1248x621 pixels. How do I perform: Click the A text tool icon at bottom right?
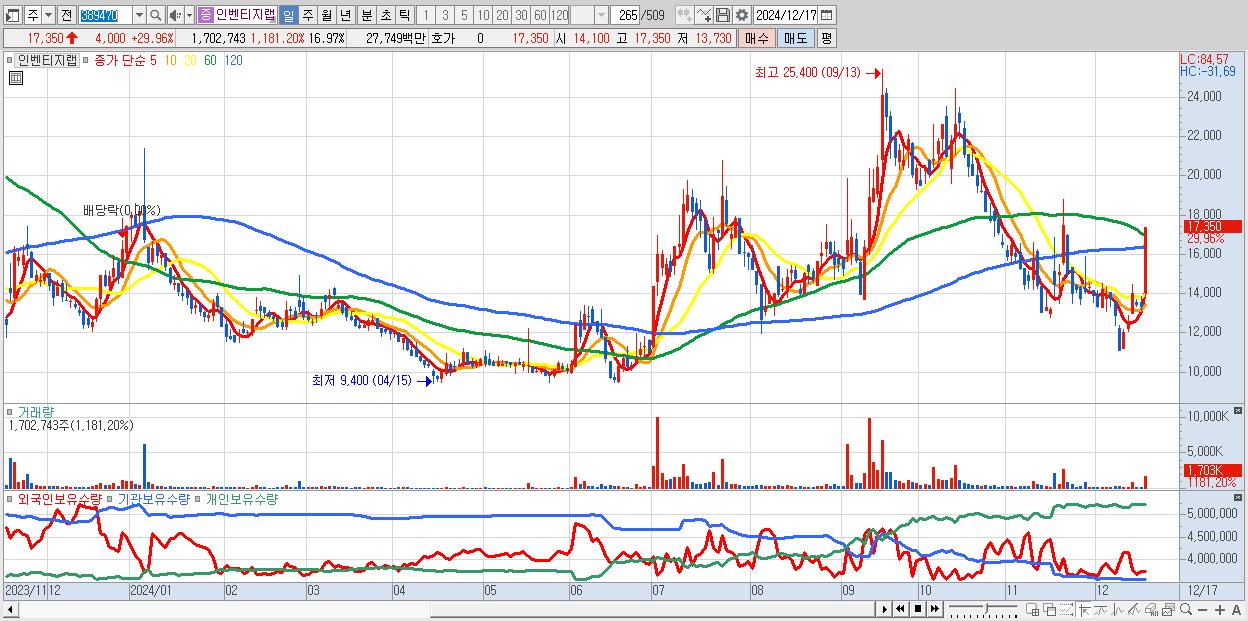point(1236,610)
